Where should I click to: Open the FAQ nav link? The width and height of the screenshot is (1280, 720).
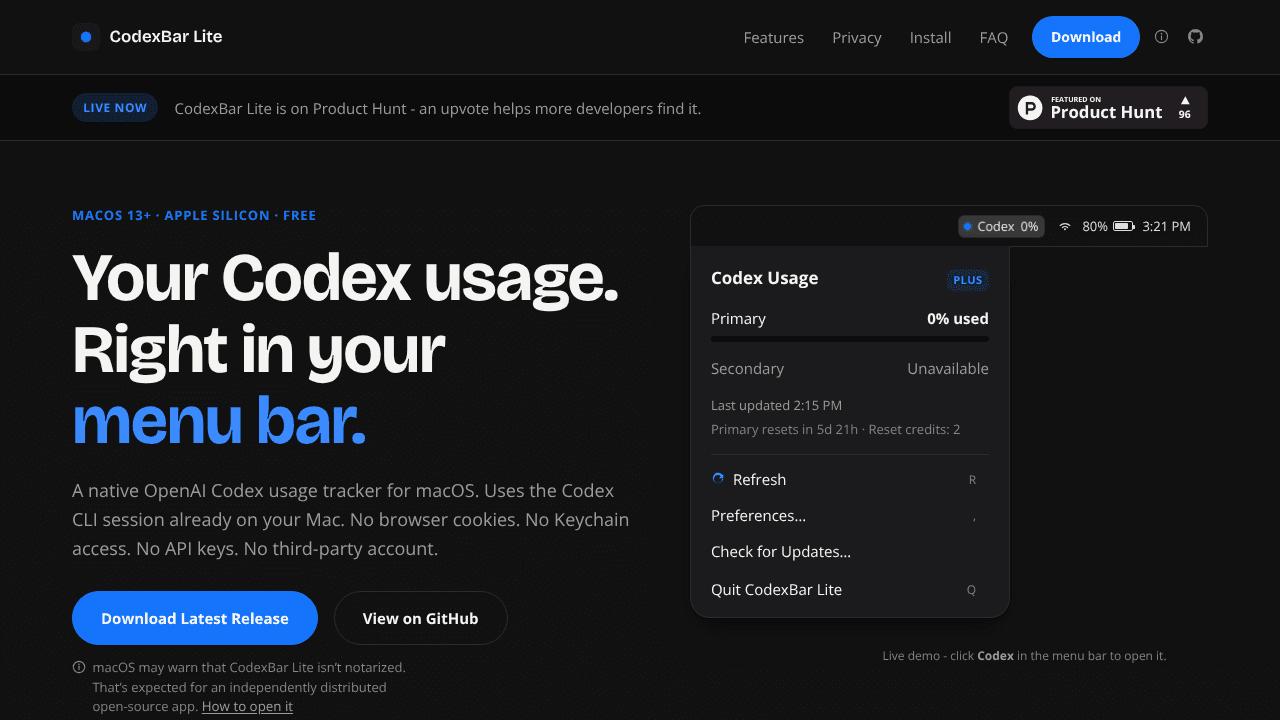pyautogui.click(x=994, y=38)
